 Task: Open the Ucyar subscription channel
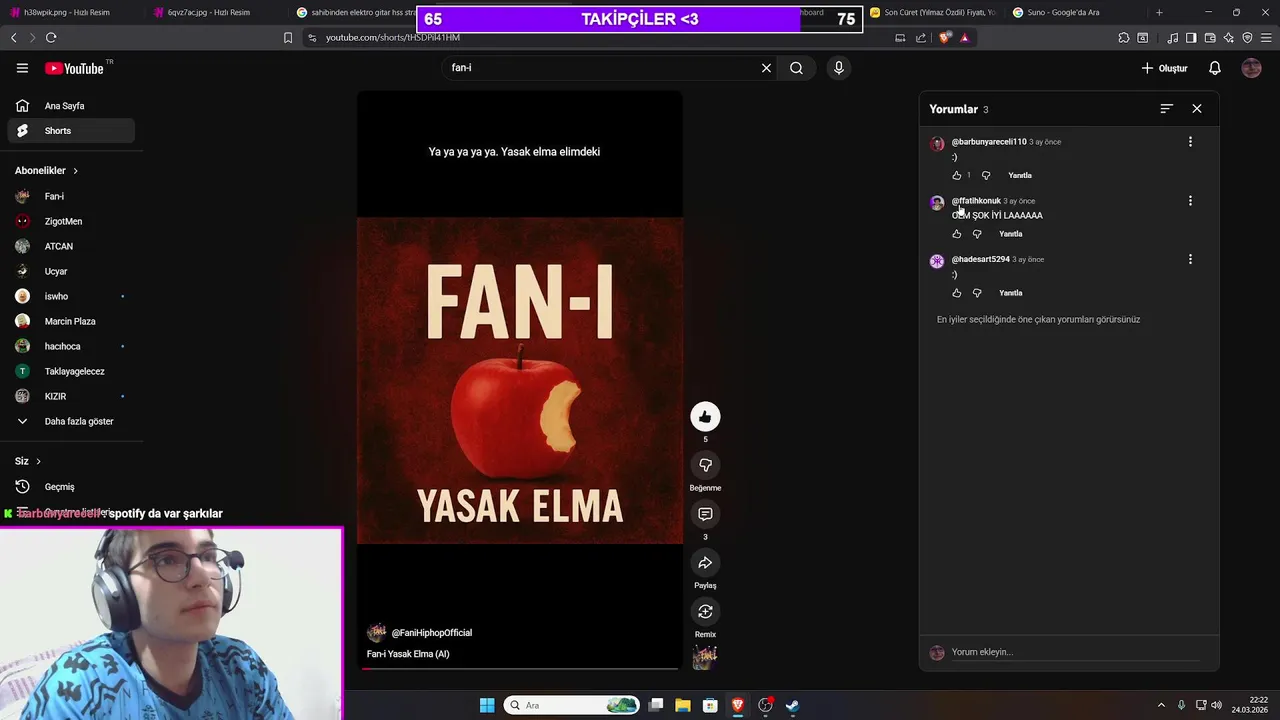point(70,271)
